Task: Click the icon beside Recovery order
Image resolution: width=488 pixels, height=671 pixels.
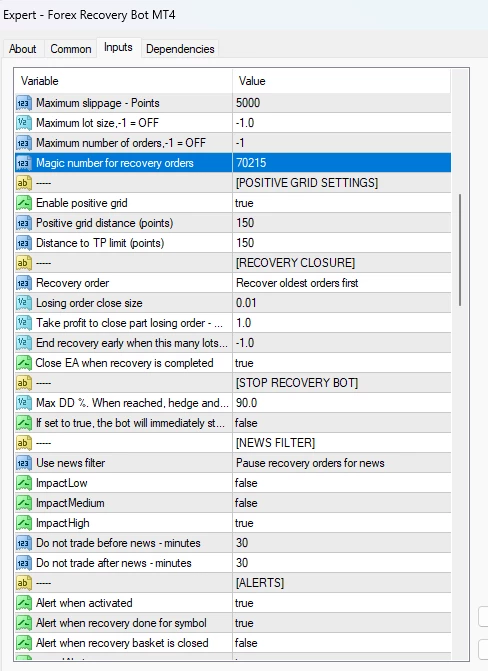Action: [24, 283]
